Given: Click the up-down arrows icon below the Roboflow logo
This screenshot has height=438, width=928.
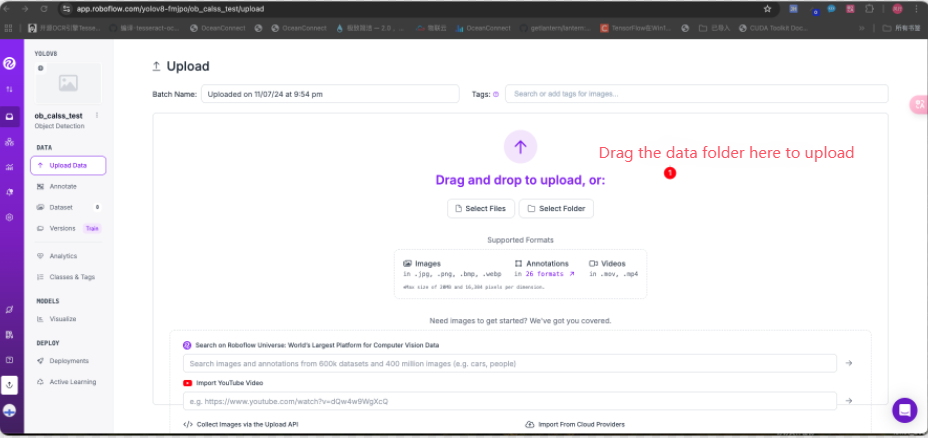Looking at the screenshot, I should tap(9, 89).
